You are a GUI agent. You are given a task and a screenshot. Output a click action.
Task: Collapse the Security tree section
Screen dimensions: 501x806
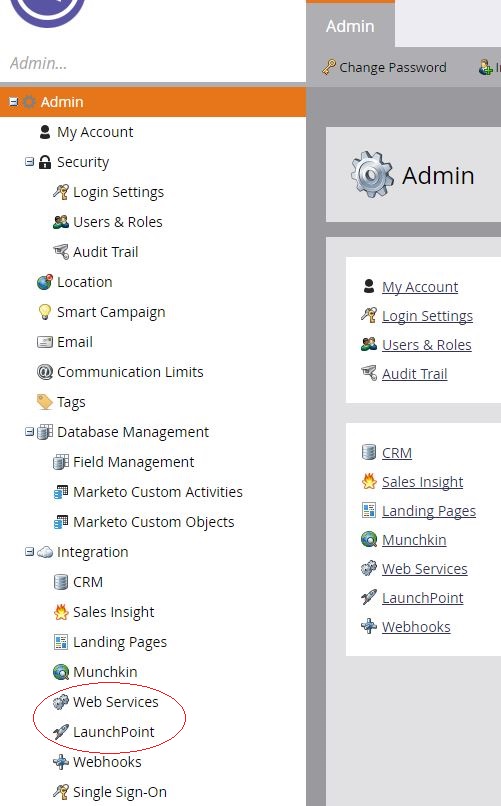[x=29, y=162]
